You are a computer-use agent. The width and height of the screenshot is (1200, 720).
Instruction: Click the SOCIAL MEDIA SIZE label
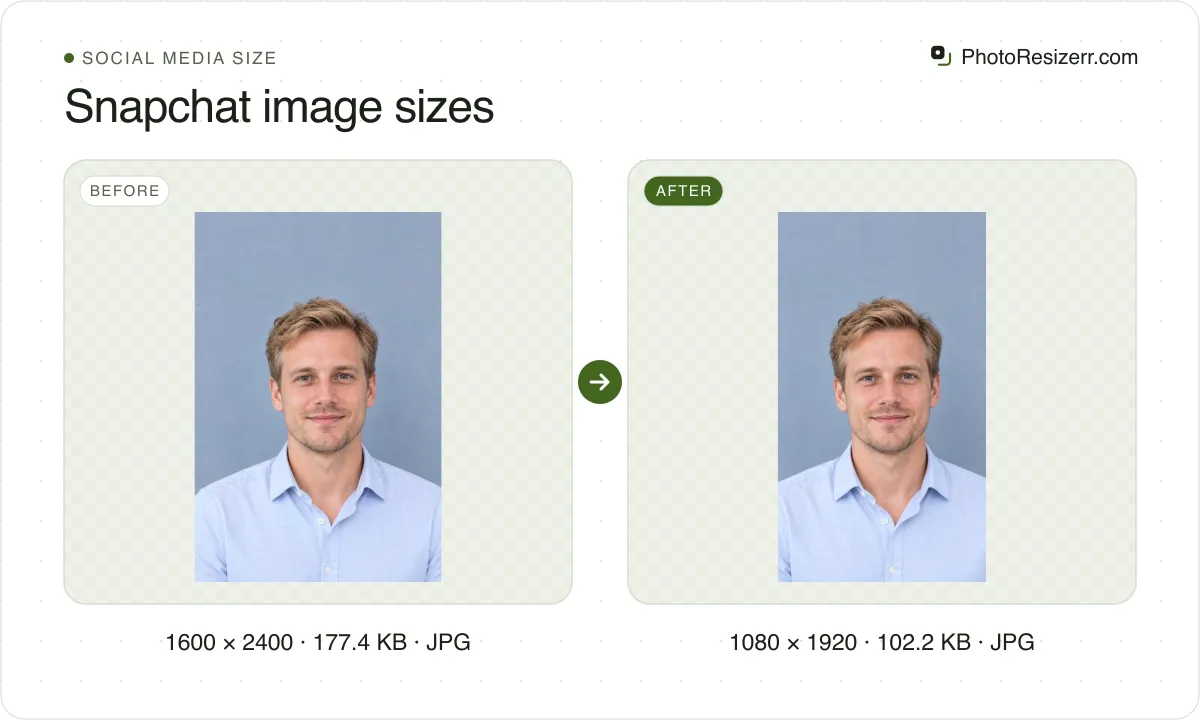tap(179, 58)
